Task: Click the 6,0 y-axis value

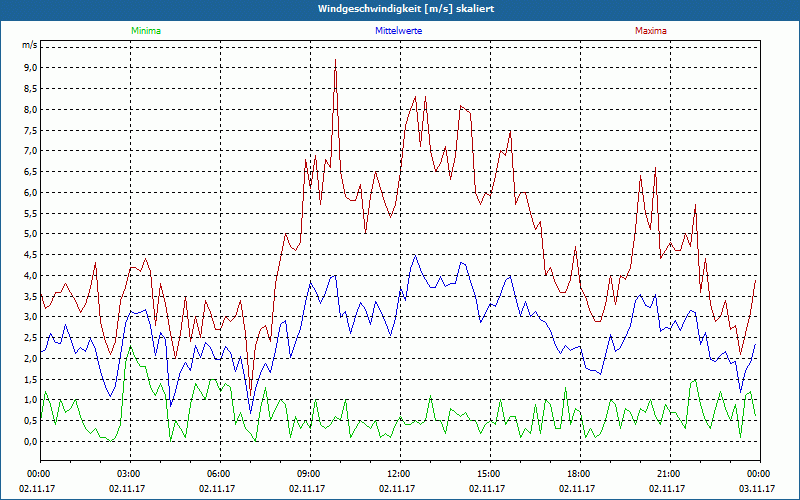Action: pyautogui.click(x=30, y=192)
